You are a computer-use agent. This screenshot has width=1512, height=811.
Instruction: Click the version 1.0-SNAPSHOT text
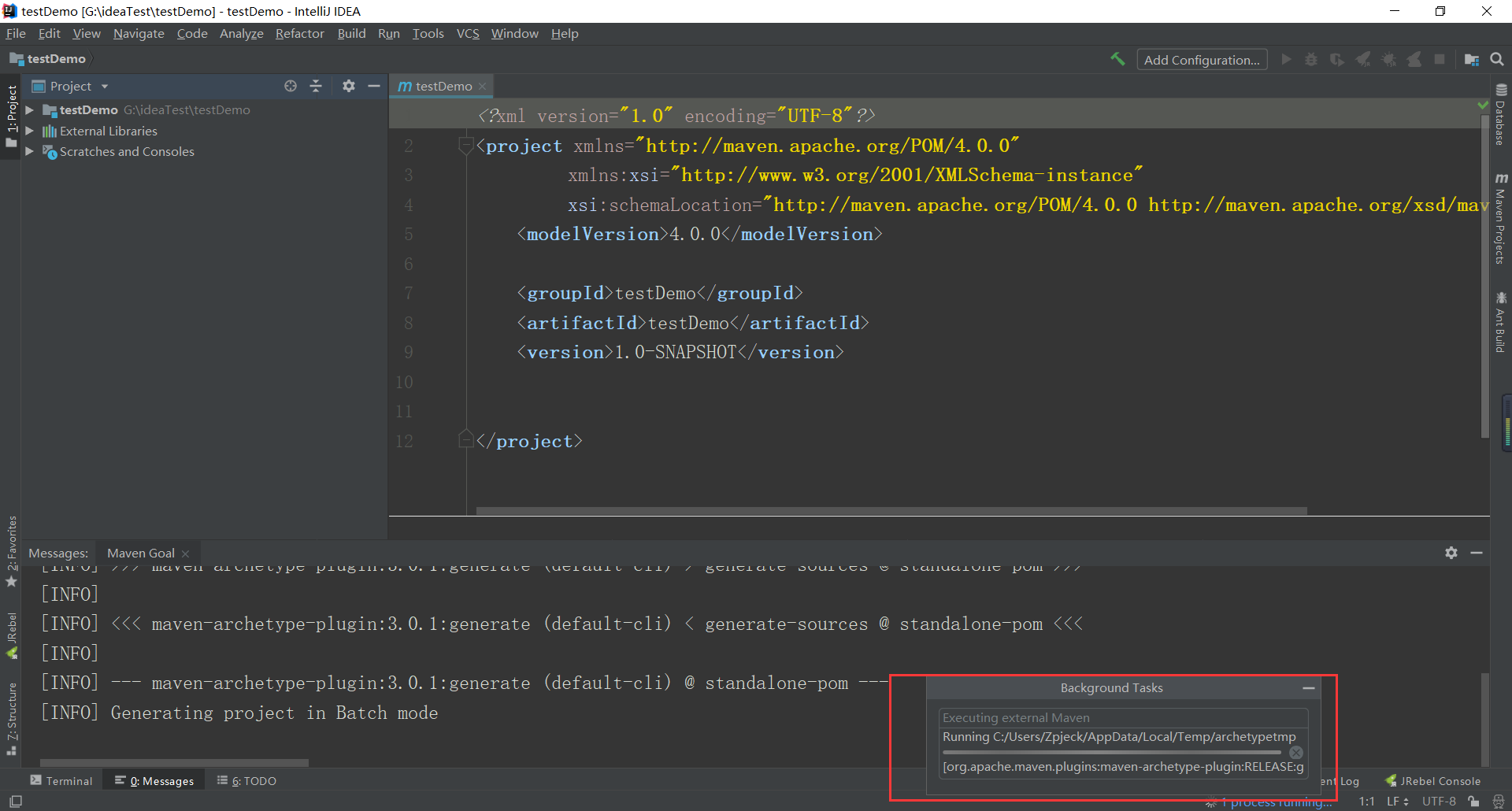pos(675,353)
